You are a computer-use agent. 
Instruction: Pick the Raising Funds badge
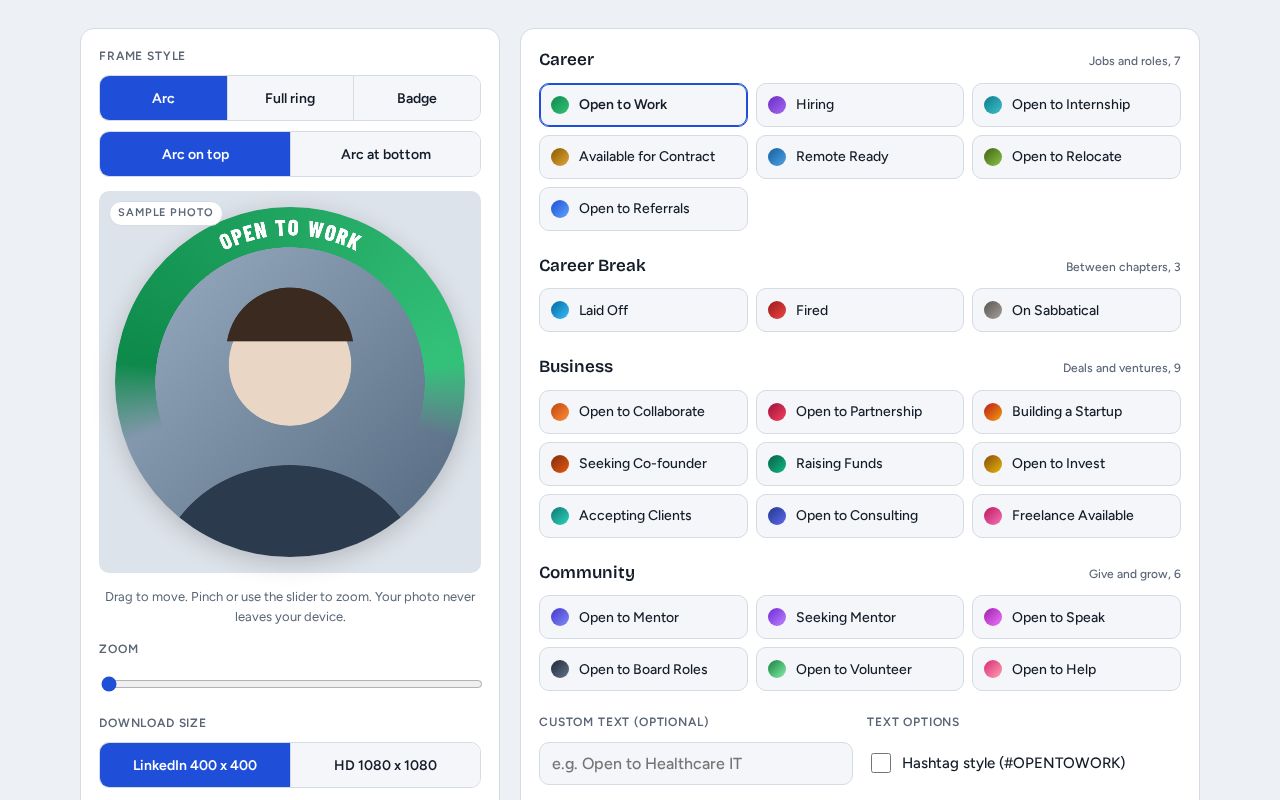[x=860, y=464]
